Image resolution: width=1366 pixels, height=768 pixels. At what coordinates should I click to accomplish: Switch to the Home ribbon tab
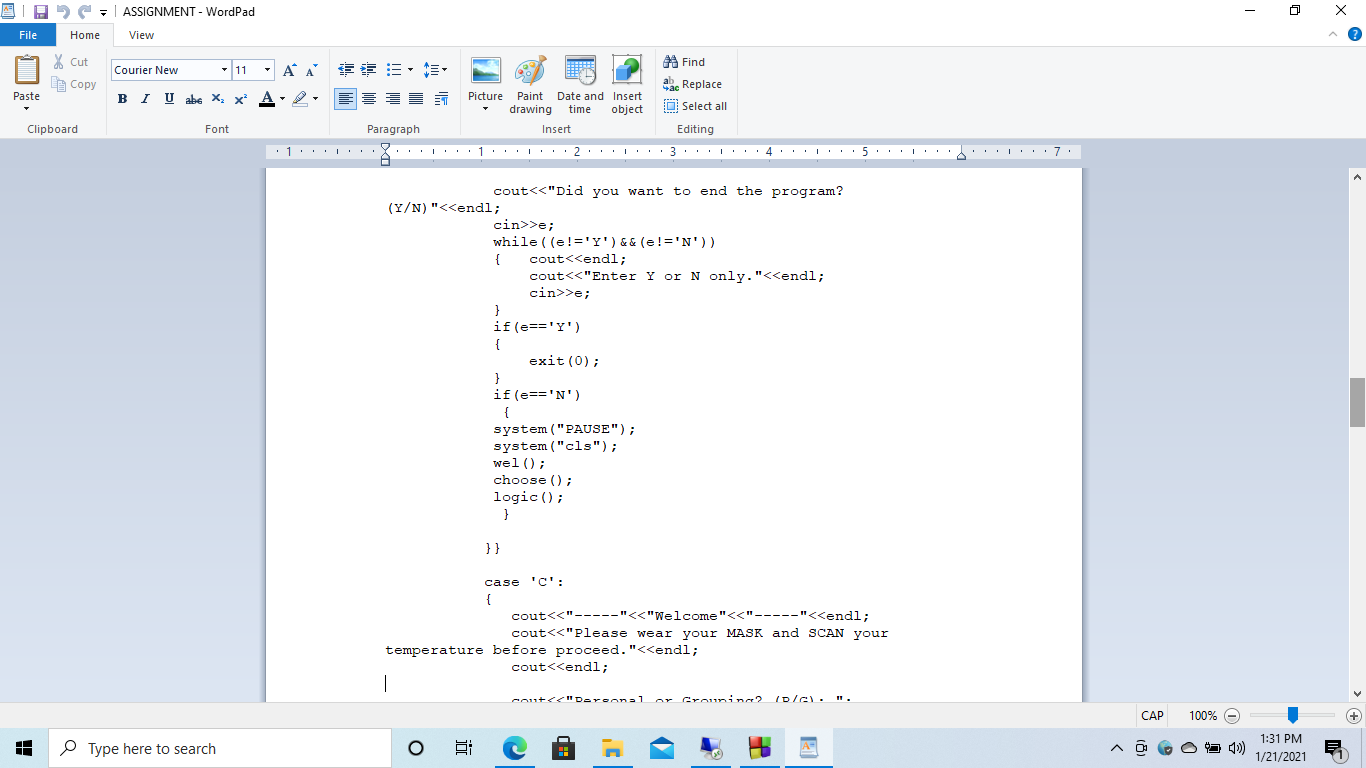click(x=85, y=35)
